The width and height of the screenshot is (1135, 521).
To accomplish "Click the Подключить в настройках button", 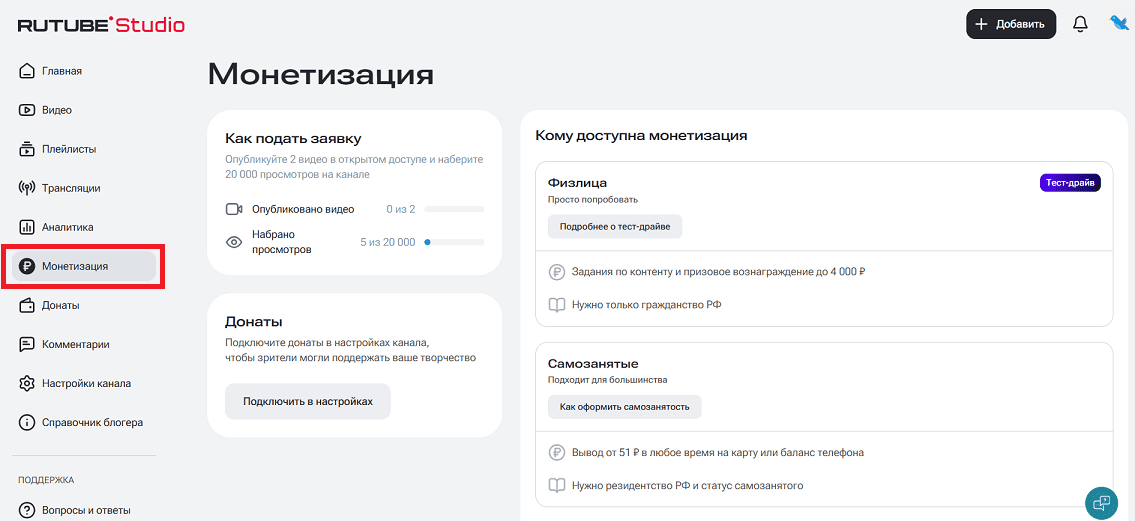I will [x=307, y=401].
